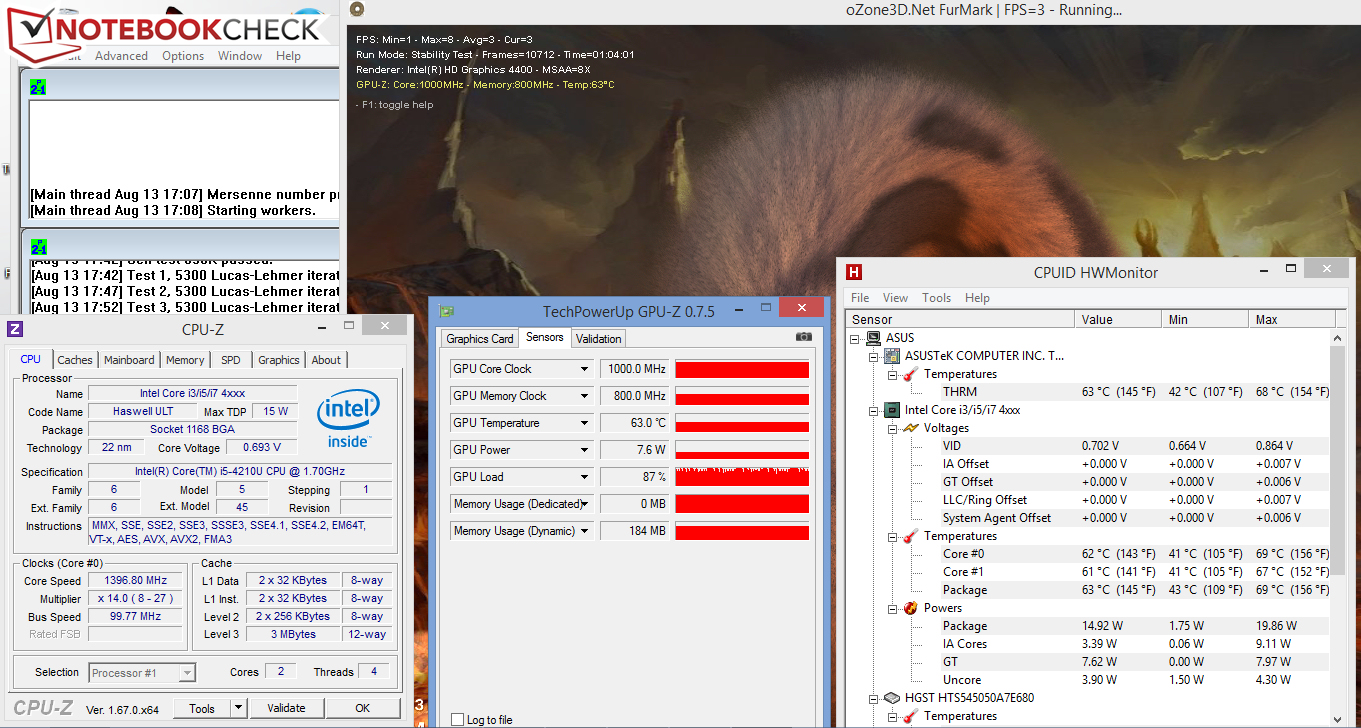Viewport: 1361px width, 728px height.
Task: Click the GPU Power graph bar
Action: tap(742, 450)
